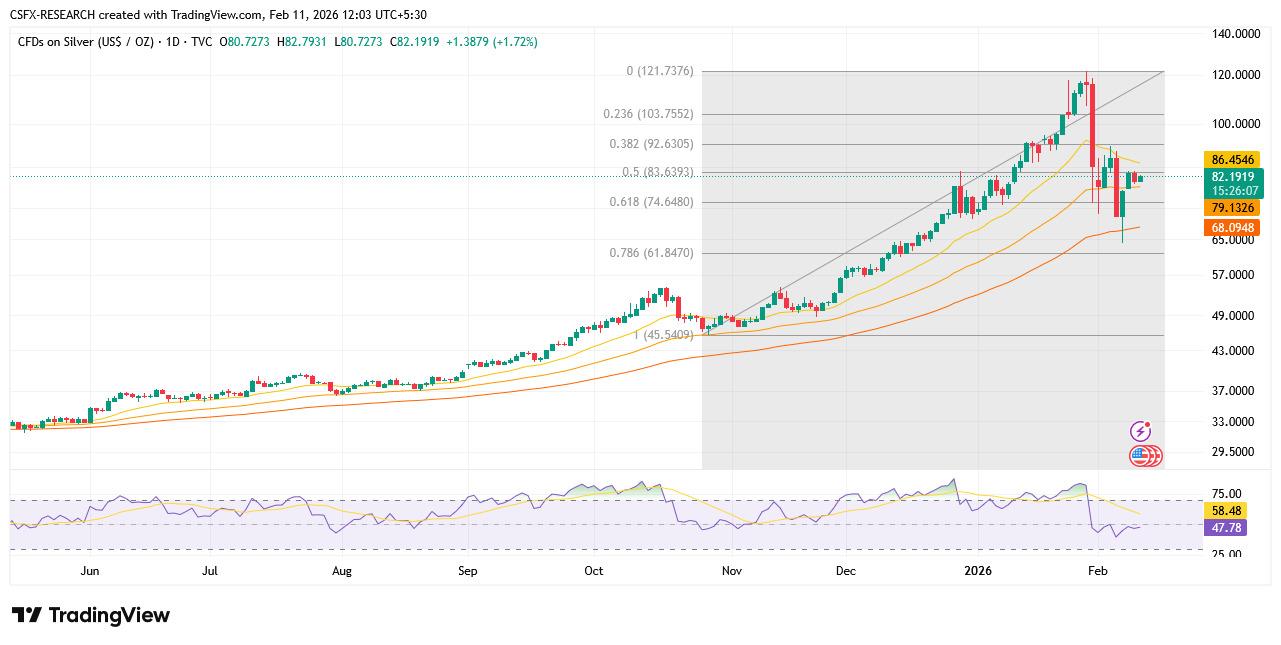Viewport: 1281px width, 645px height.
Task: Click the purple RSI value label 47.78
Action: click(1226, 527)
